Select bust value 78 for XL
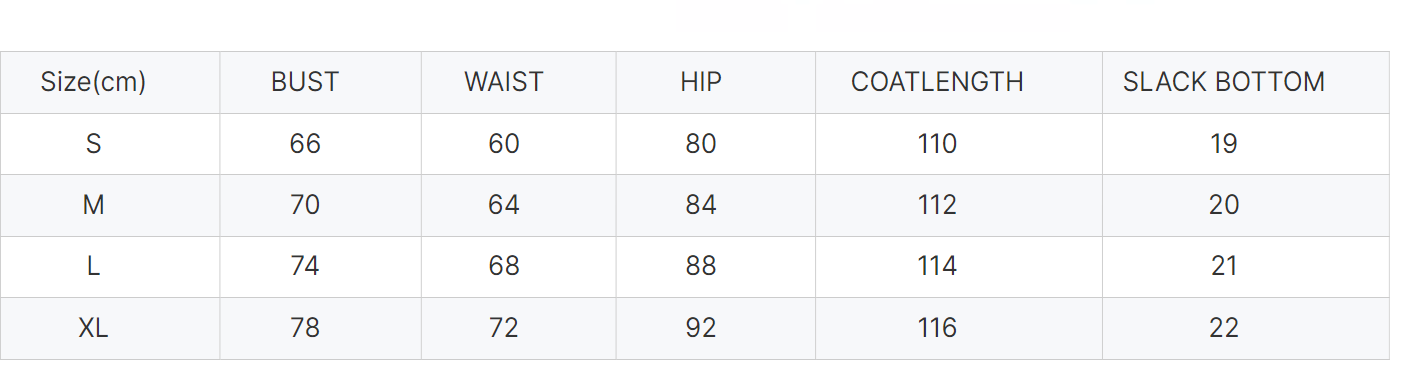Viewport: 1405px width, 375px height. click(305, 328)
